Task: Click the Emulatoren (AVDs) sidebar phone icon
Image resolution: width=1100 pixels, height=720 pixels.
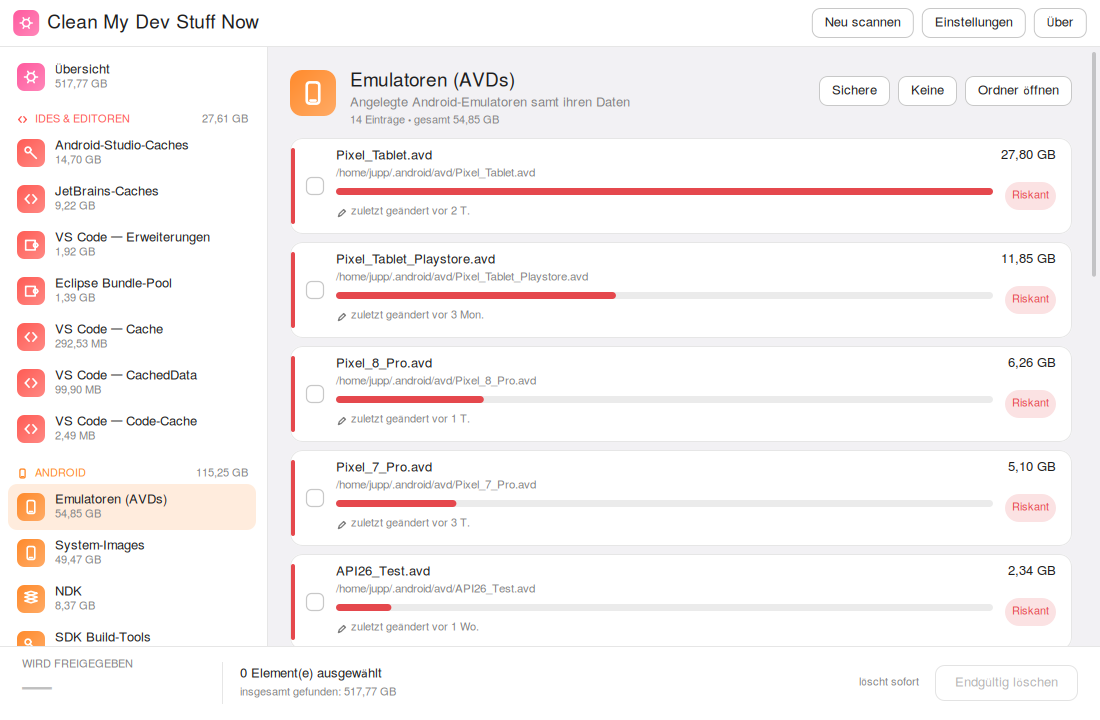Action: point(31,507)
